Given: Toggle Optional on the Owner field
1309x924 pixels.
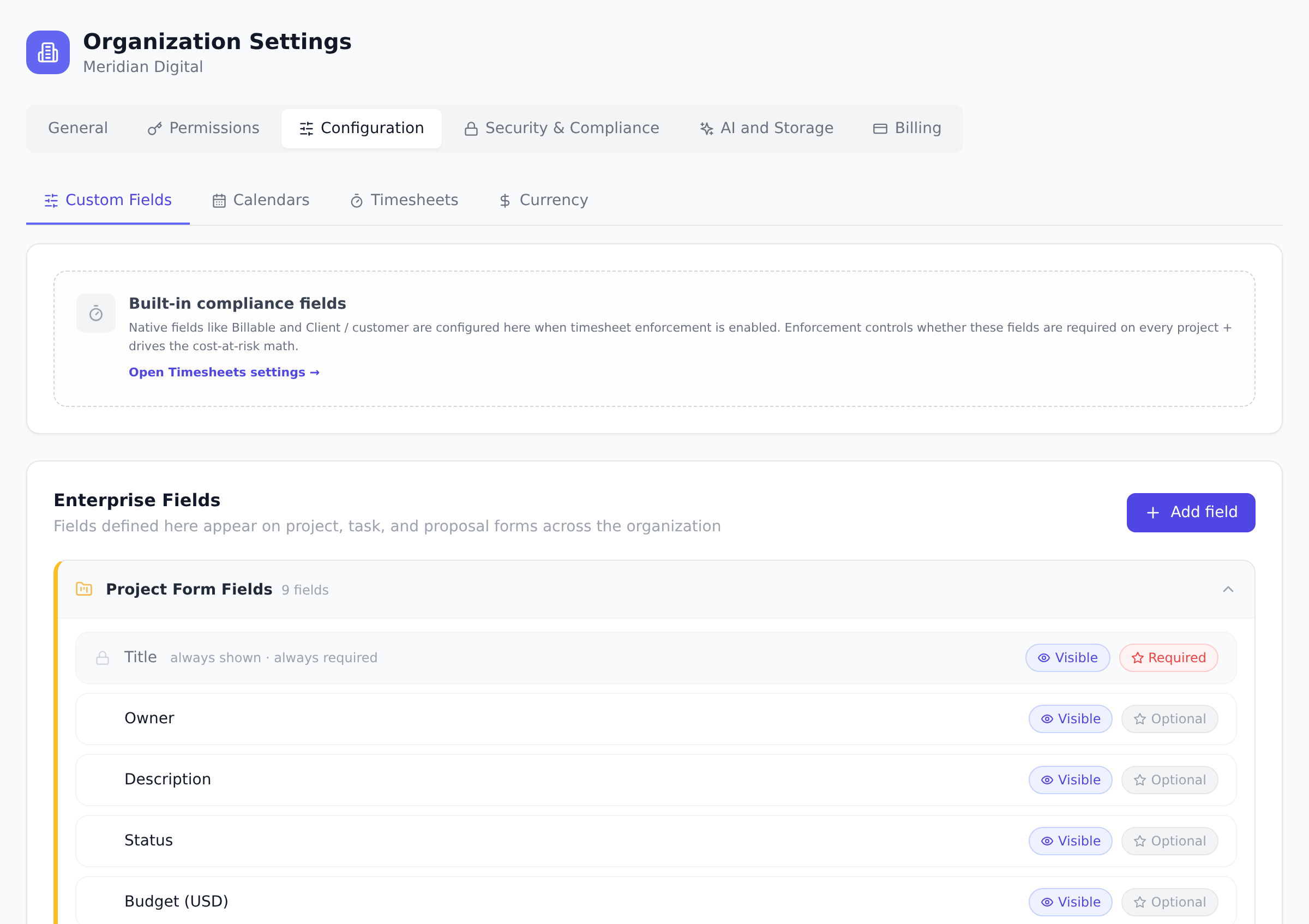Looking at the screenshot, I should (1169, 719).
